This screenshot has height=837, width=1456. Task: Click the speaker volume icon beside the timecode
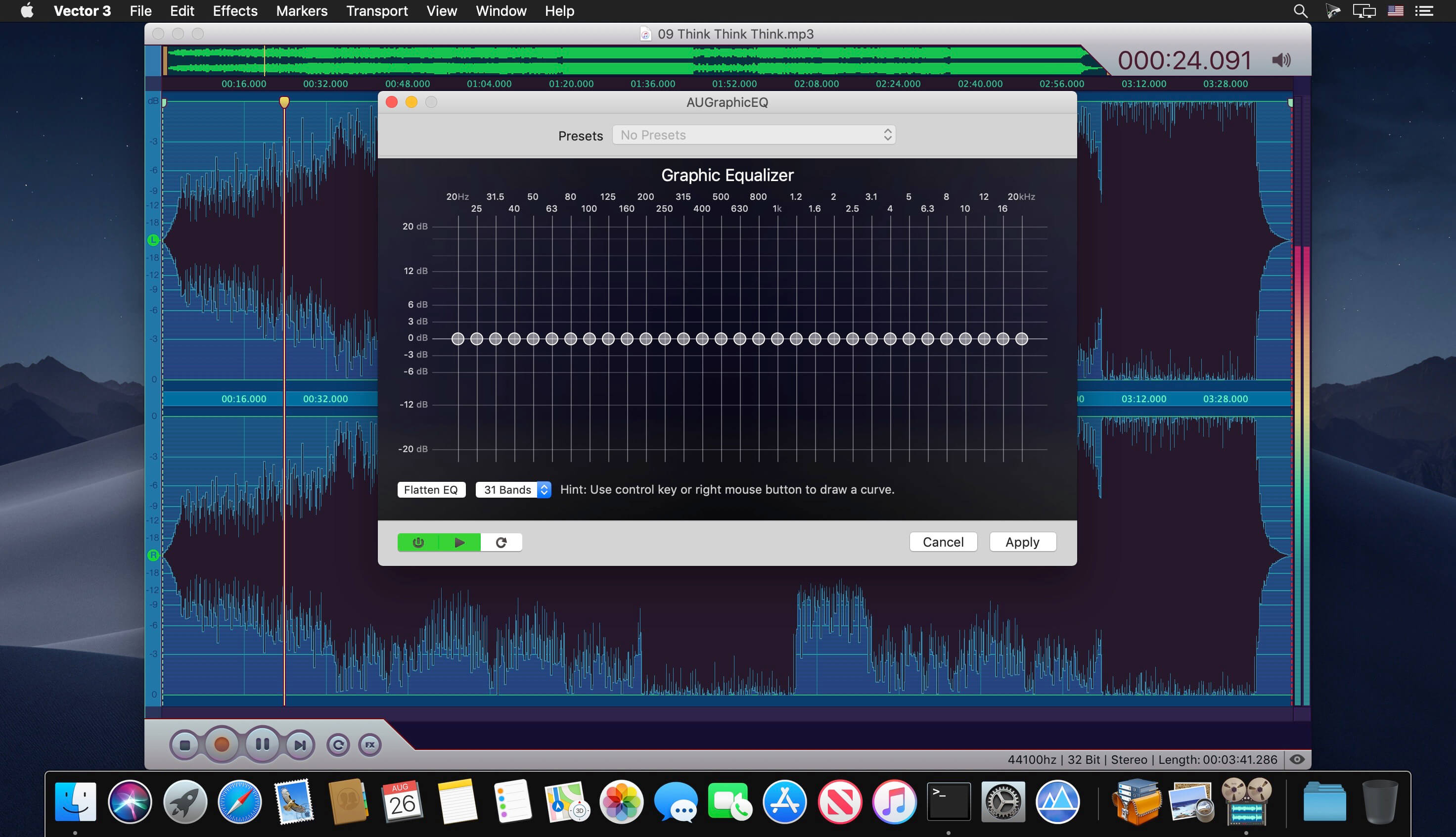[1281, 60]
